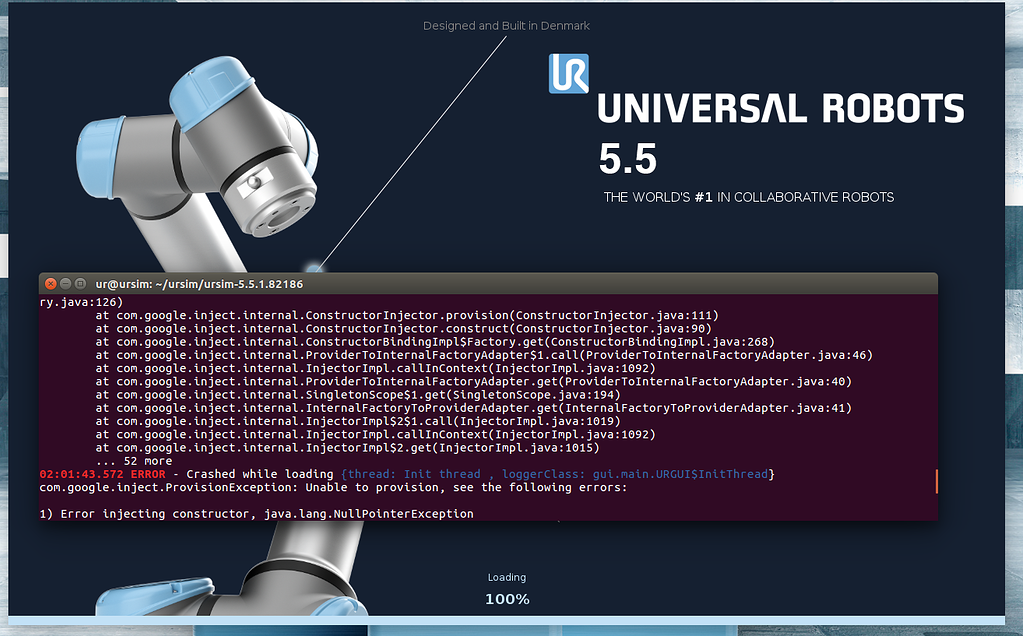Viewport: 1023px width, 636px height.
Task: Maximize the ursim terminal window
Action: pos(78,283)
